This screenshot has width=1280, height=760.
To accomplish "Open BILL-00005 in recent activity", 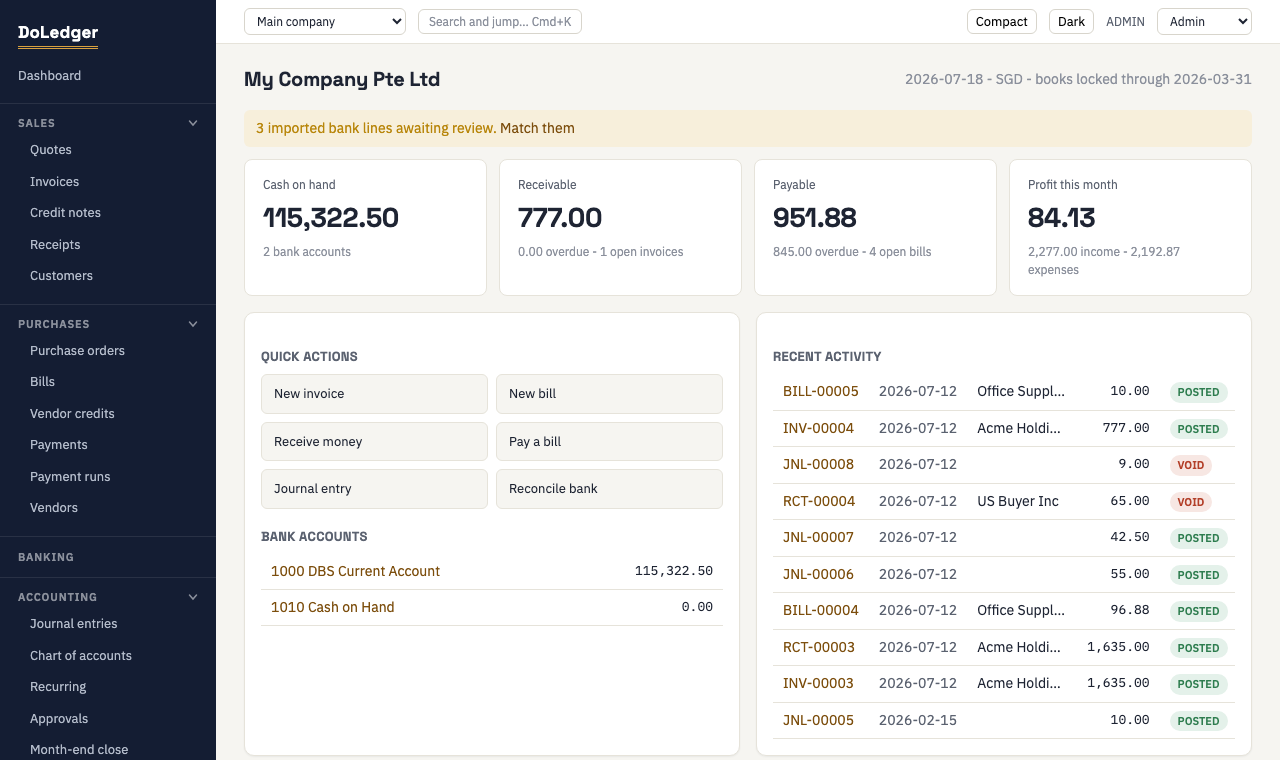I will pyautogui.click(x=820, y=392).
